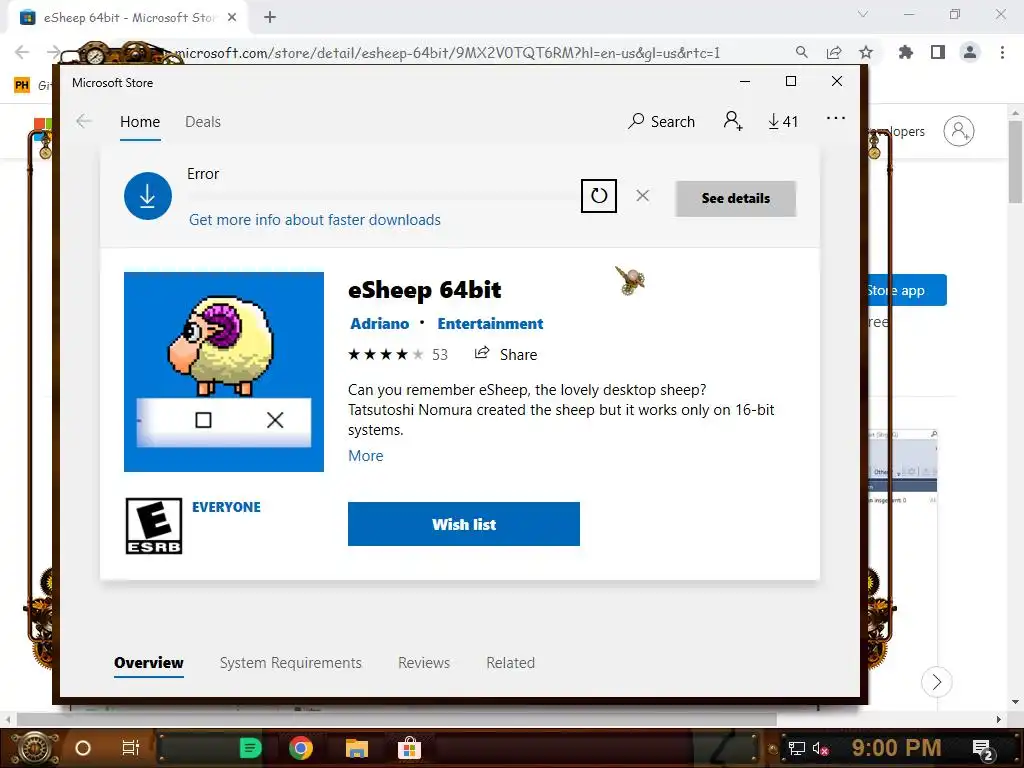
Task: Select the Overview tab
Action: [x=149, y=663]
